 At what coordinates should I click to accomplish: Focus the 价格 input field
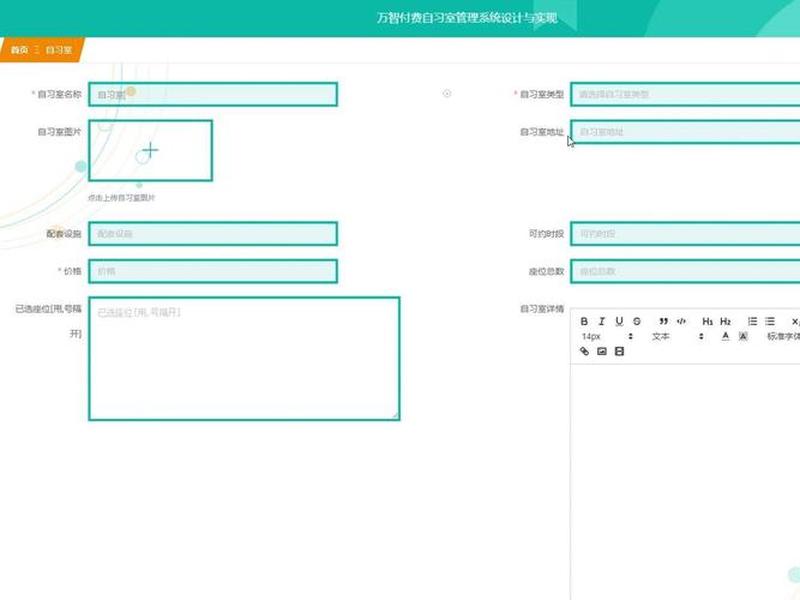(x=213, y=271)
